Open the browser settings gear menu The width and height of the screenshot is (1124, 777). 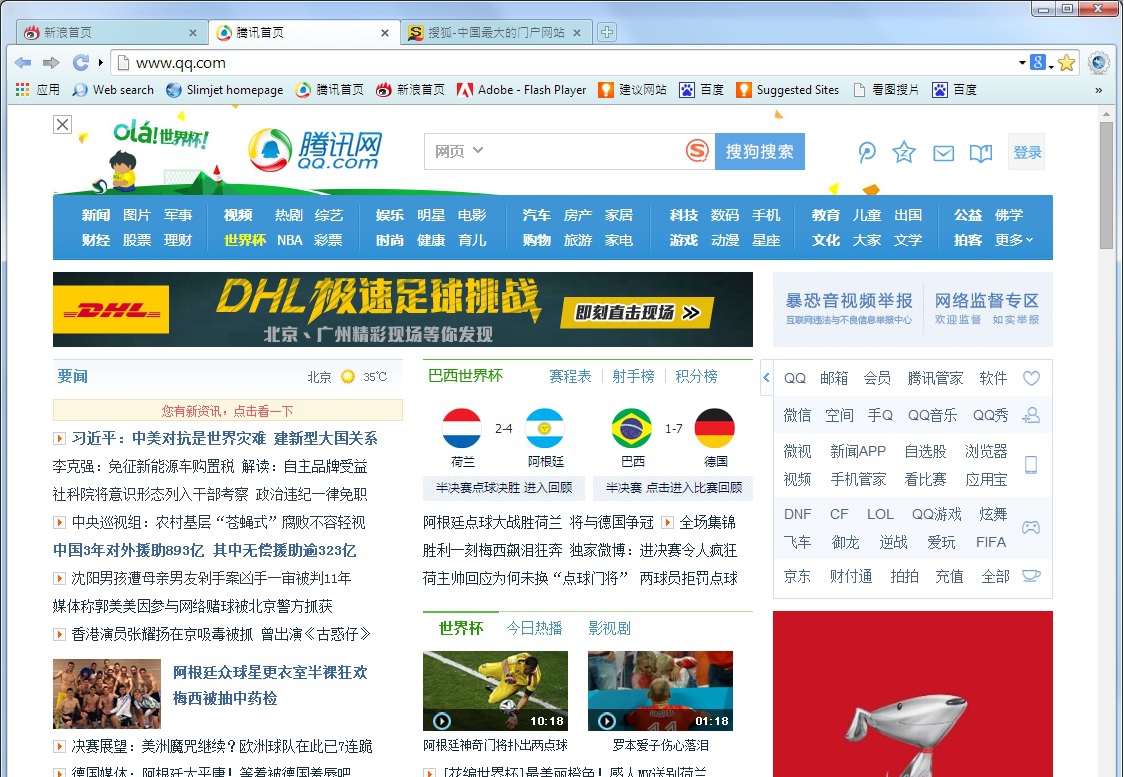click(1098, 63)
